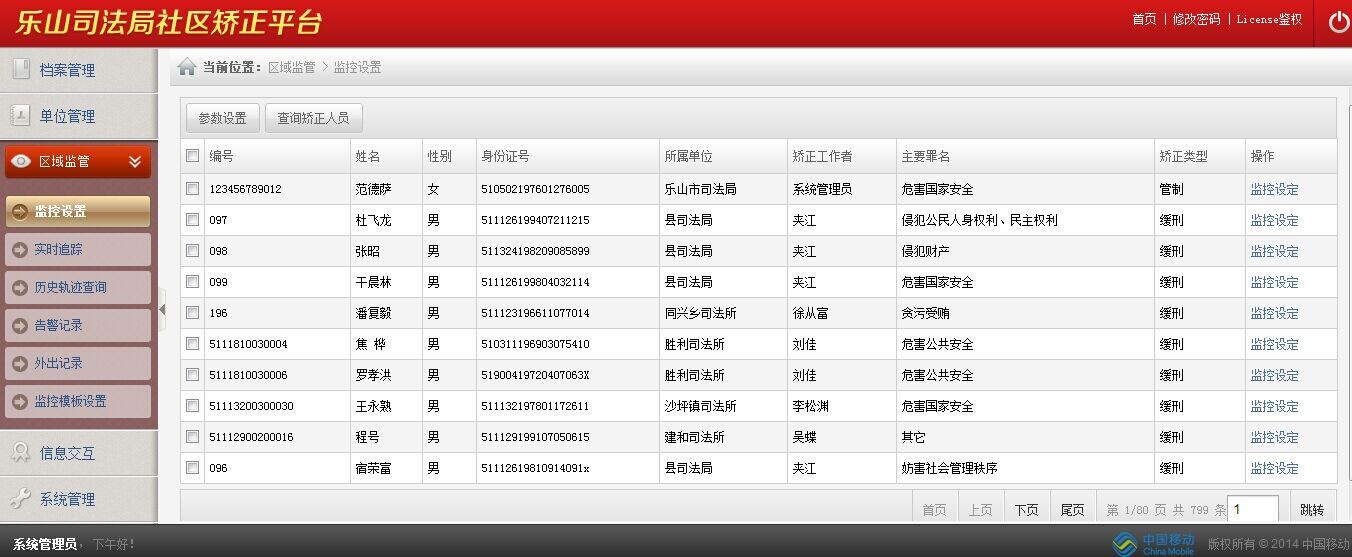The height and width of the screenshot is (557, 1352).
Task: Click 监控设定 link for 张昭
Action: [1274, 251]
